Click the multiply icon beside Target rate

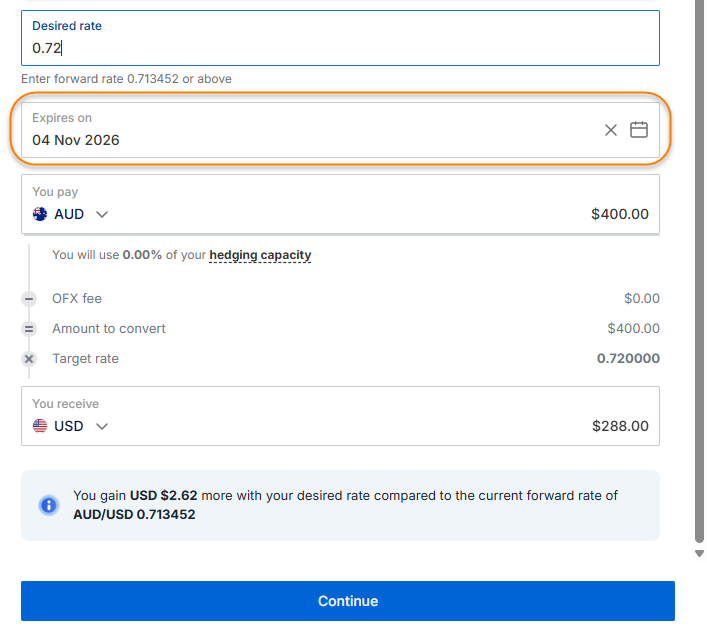pos(29,359)
